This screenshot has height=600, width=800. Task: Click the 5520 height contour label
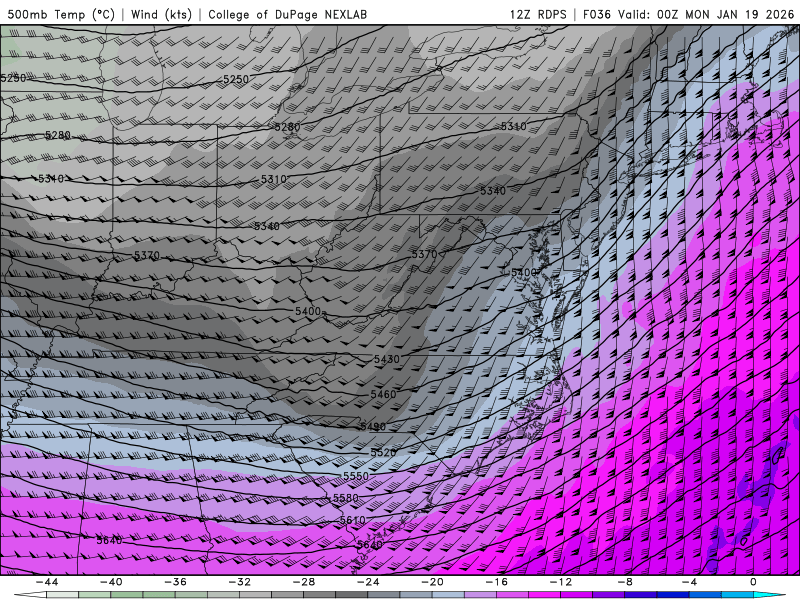tap(383, 453)
